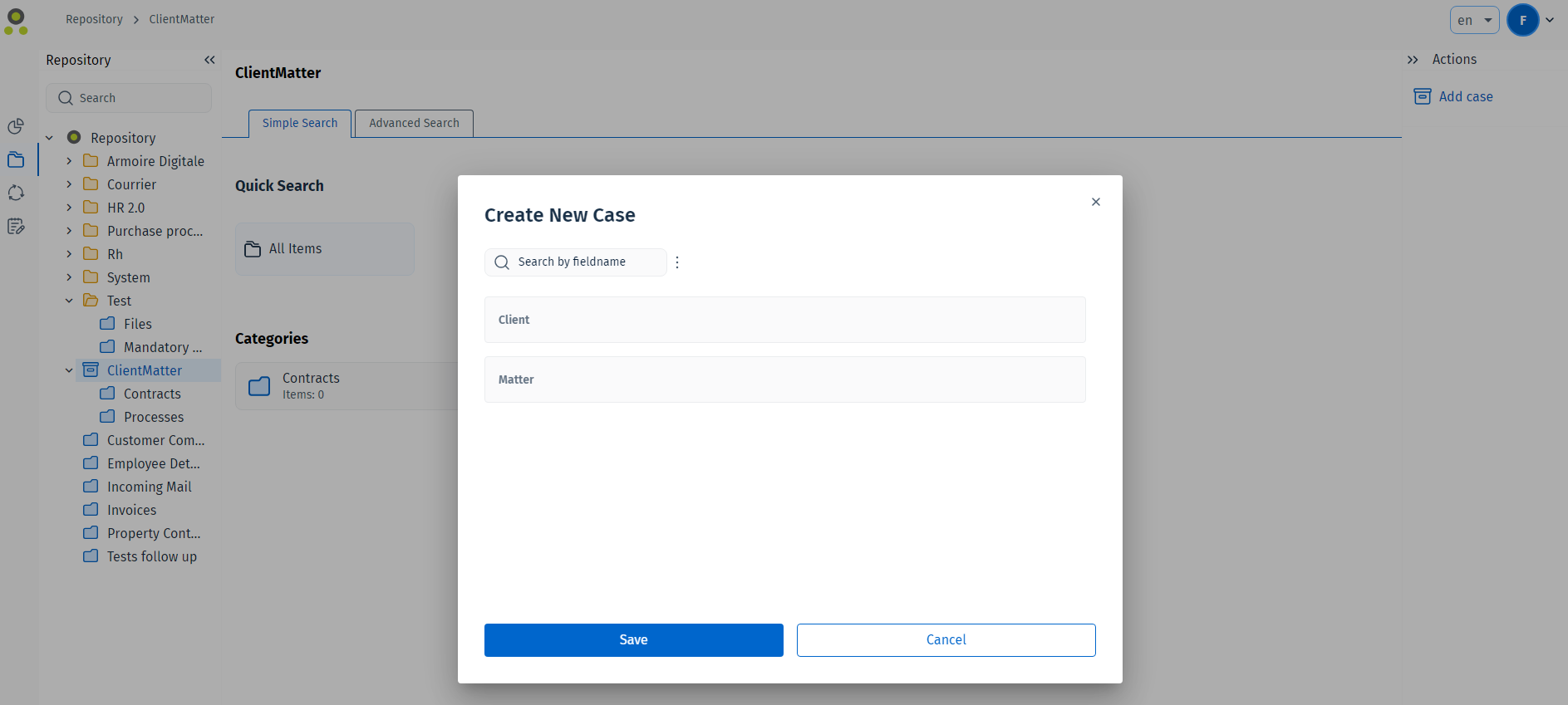
Task: Click the All Items folder icon
Action: click(253, 249)
